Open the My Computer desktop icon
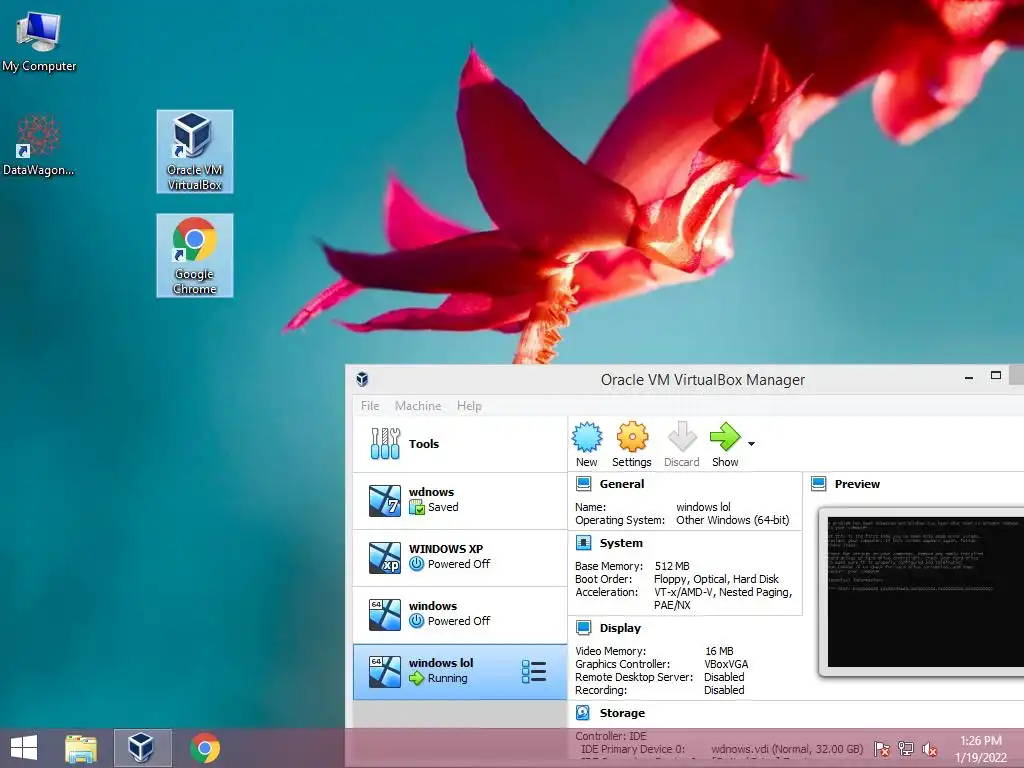 pyautogui.click(x=39, y=40)
